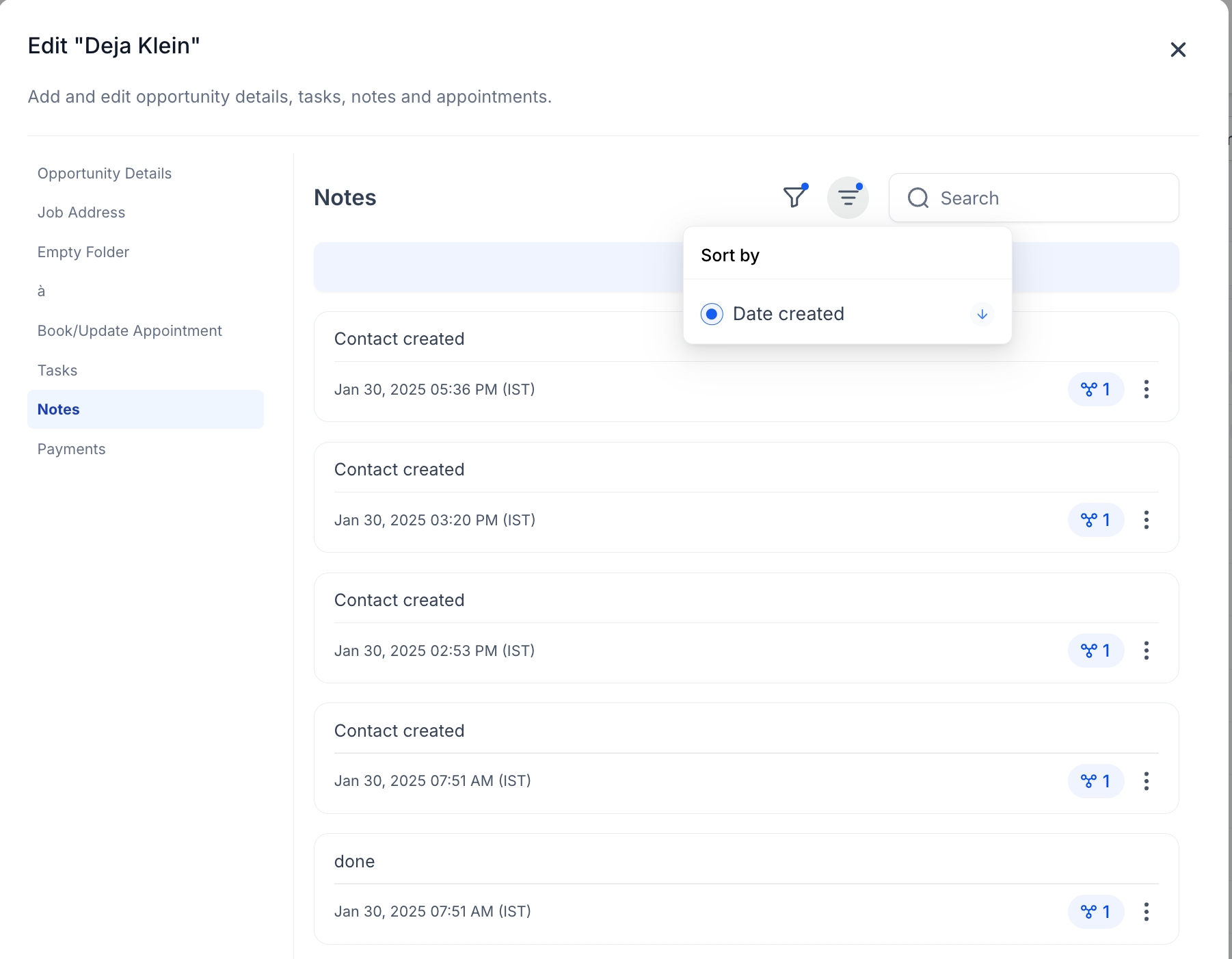Click relations badge on 03:20 PM note
Image resolution: width=1232 pixels, height=959 pixels.
click(x=1095, y=520)
